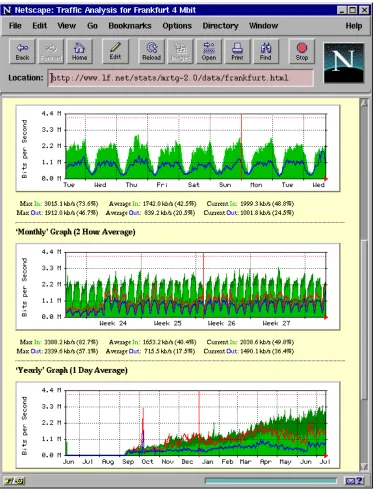Viewport: 374px width, 494px height.
Task: Reload the current page
Action: point(152,52)
